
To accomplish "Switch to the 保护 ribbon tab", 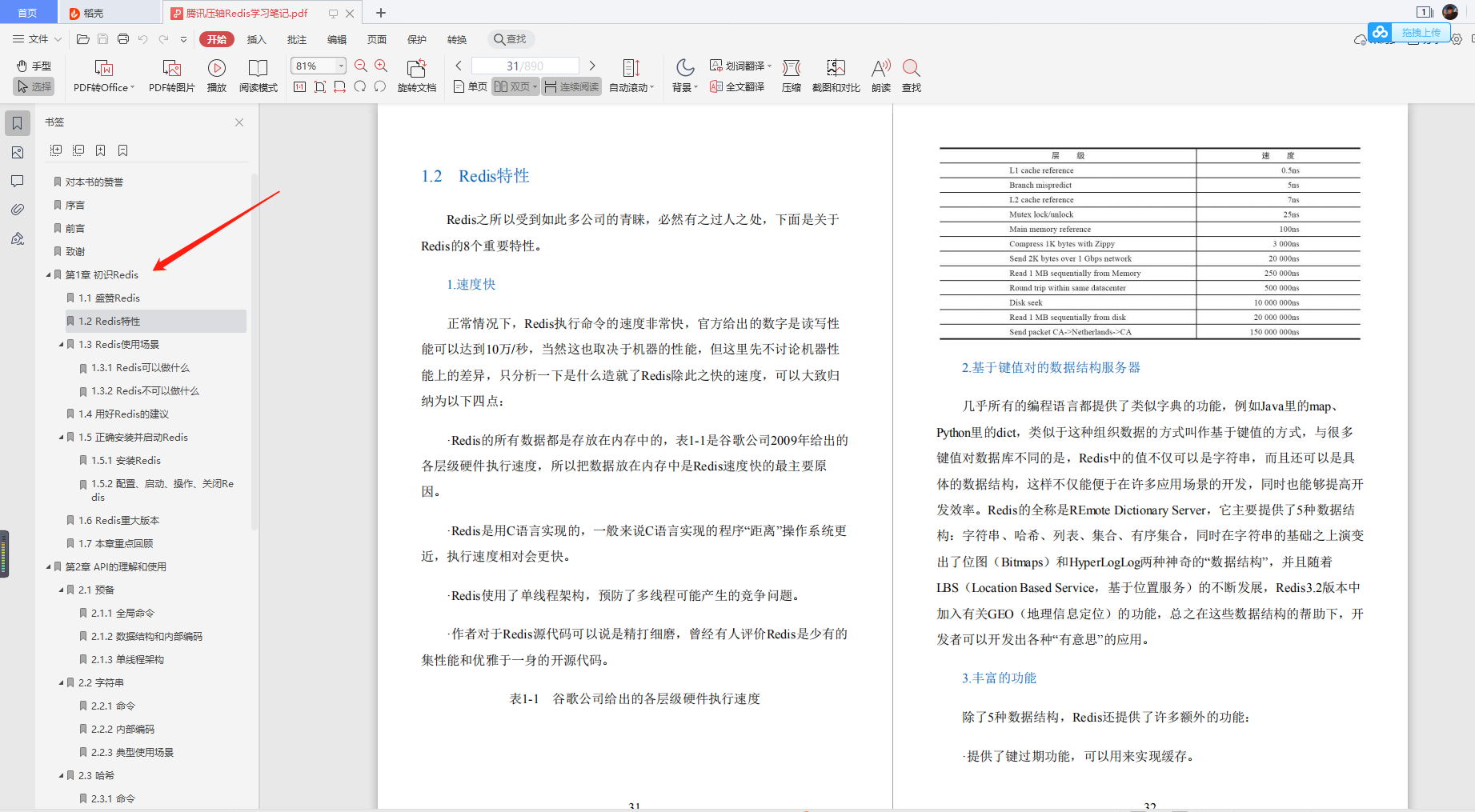I will coord(416,39).
